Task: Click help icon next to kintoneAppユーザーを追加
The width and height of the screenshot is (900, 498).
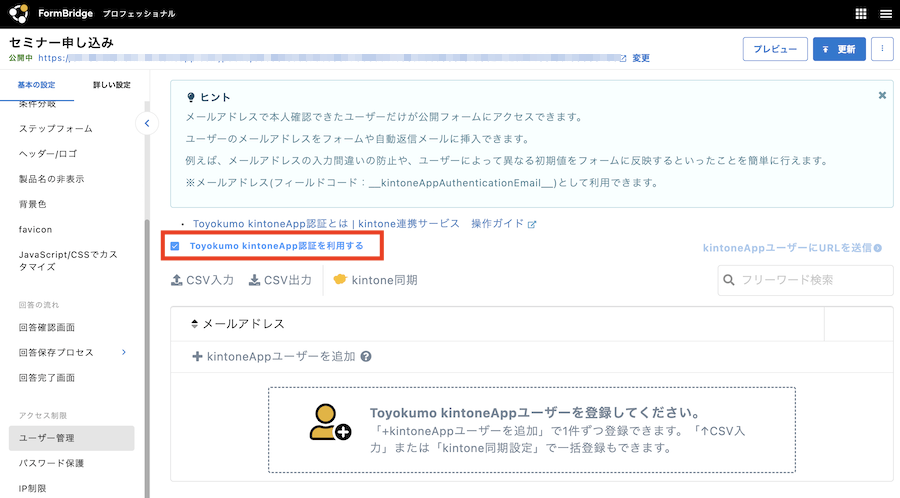Action: point(366,356)
